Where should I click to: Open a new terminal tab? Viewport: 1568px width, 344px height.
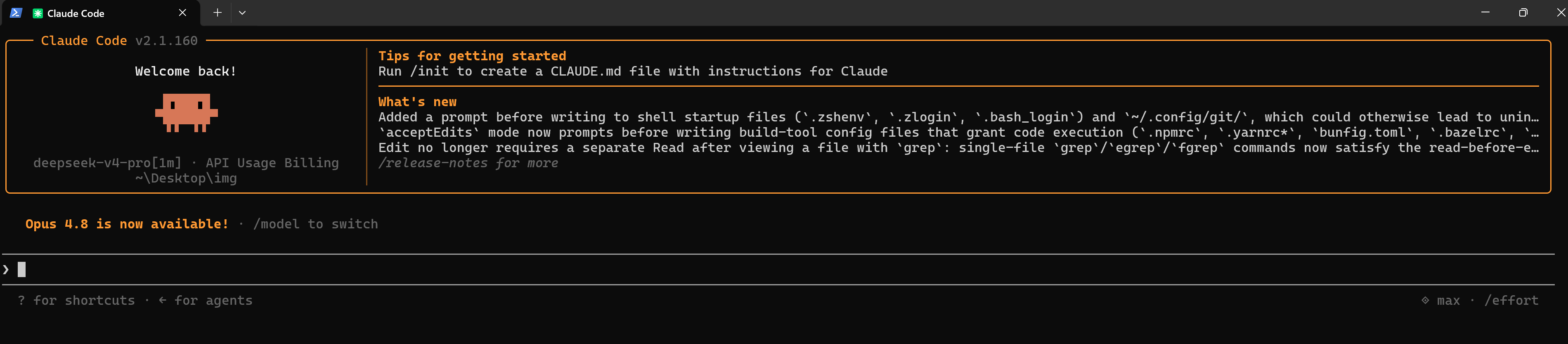click(x=217, y=13)
